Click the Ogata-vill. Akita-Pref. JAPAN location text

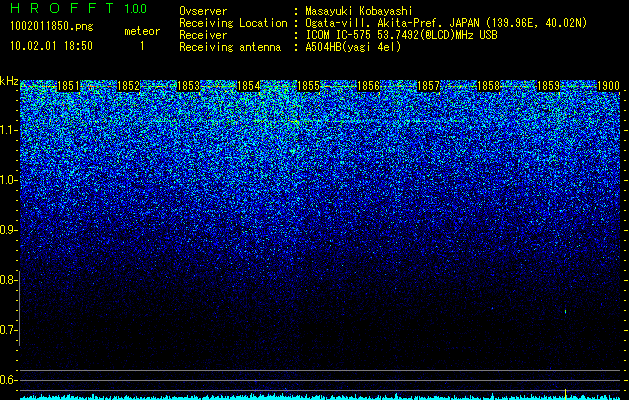[x=446, y=23]
